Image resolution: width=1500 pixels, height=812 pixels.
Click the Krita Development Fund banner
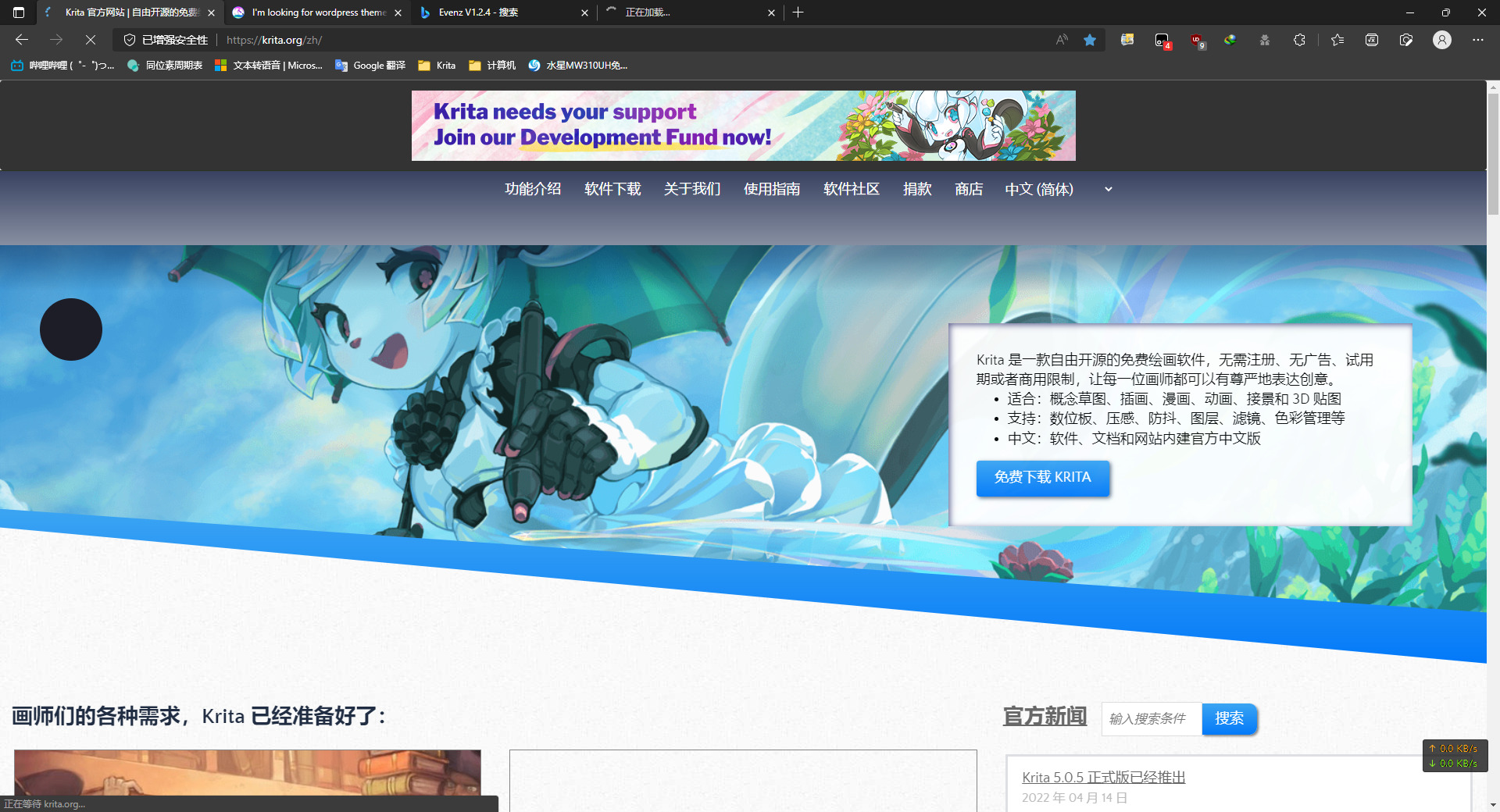click(744, 126)
